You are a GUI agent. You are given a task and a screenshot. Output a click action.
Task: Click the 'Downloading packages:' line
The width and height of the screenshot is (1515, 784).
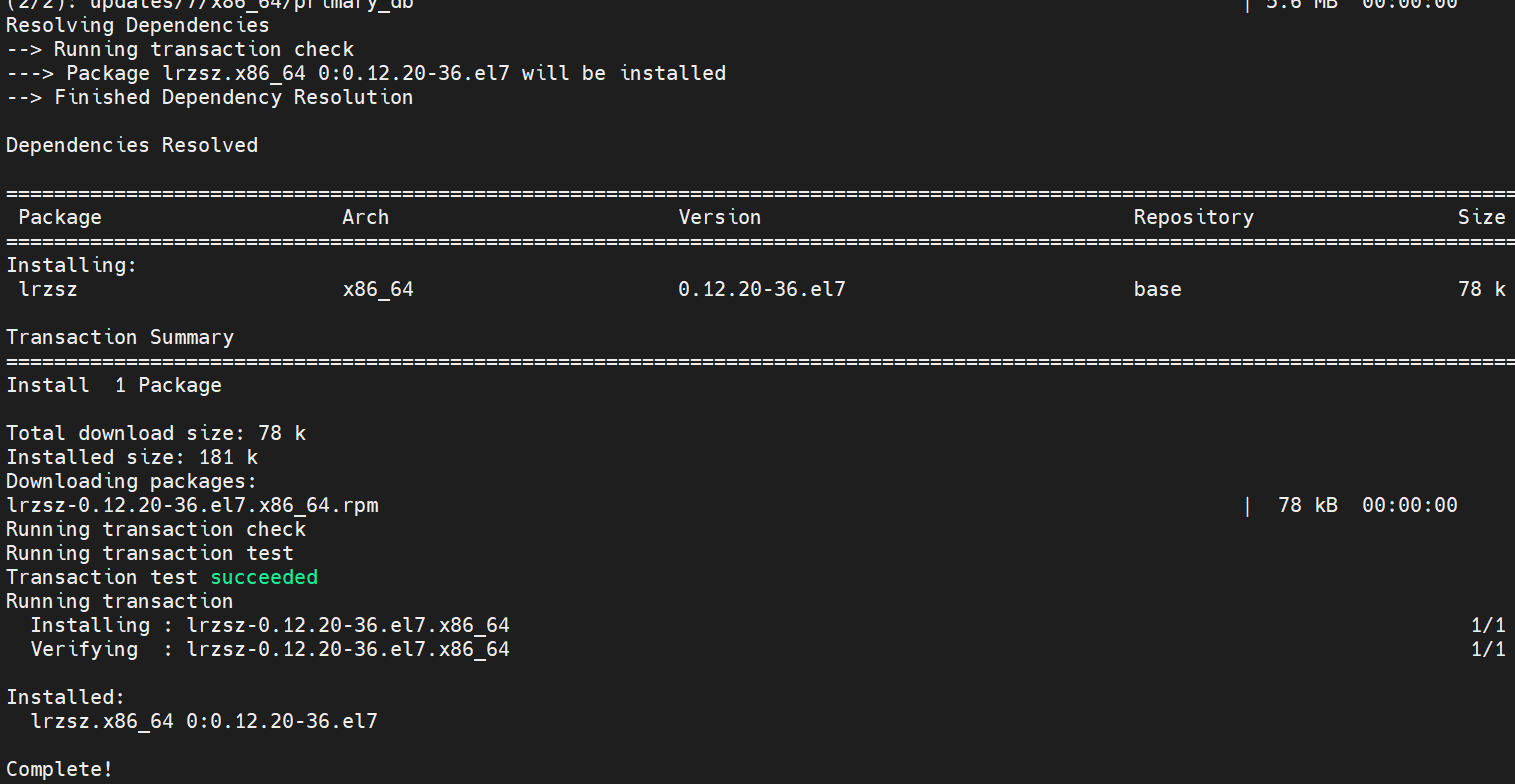[132, 481]
